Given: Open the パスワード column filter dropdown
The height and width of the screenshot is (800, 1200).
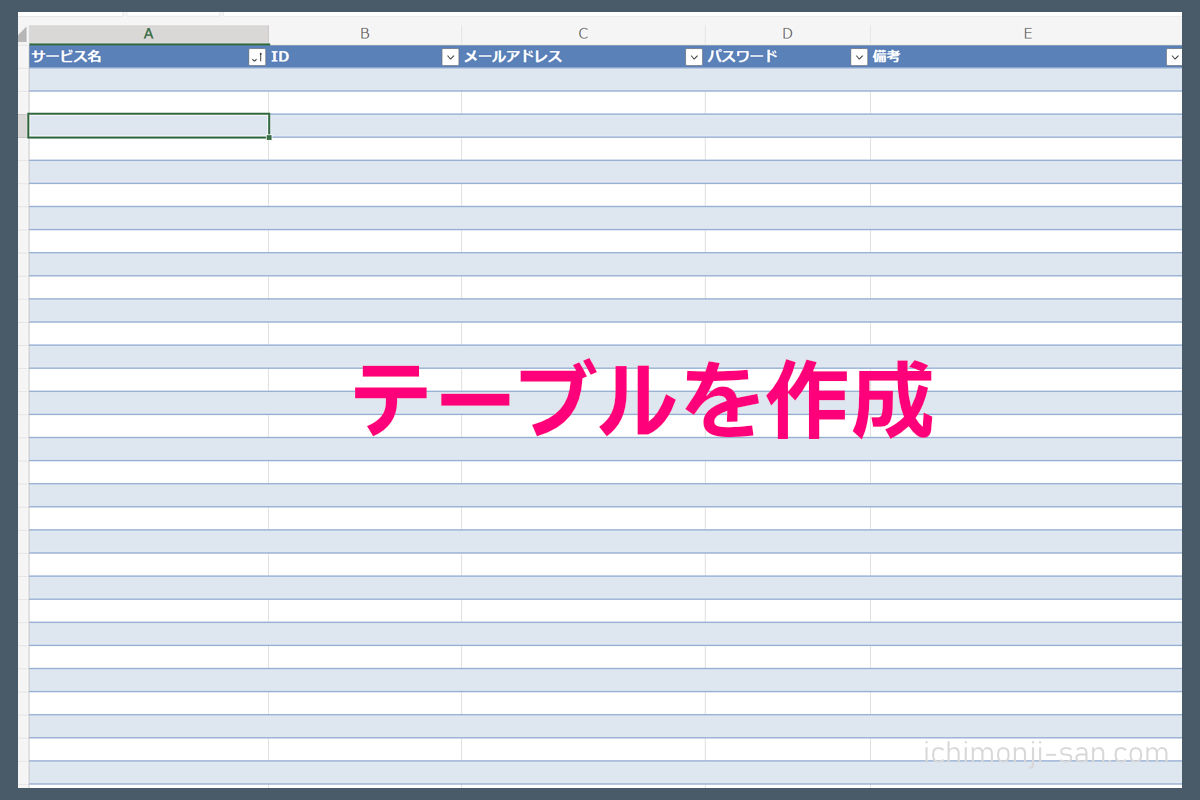Looking at the screenshot, I should pyautogui.click(x=859, y=57).
